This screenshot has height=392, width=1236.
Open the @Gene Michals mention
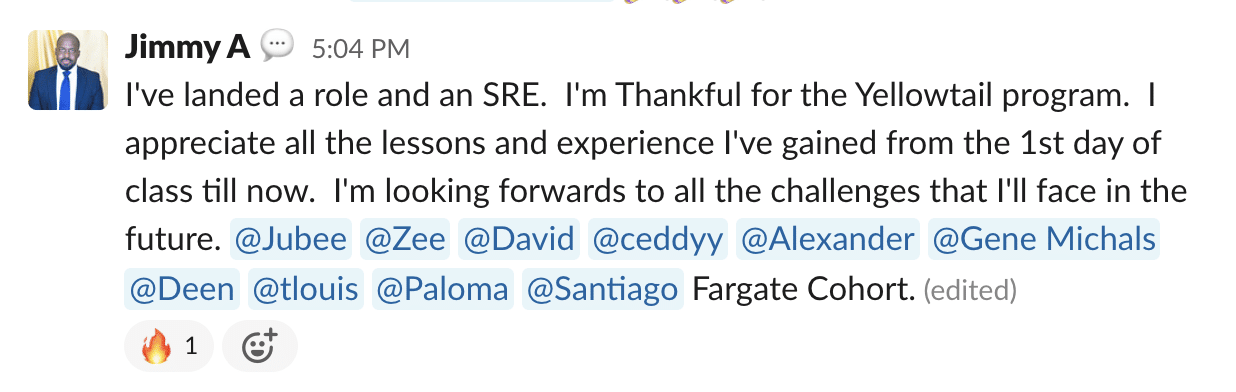[x=1043, y=240]
